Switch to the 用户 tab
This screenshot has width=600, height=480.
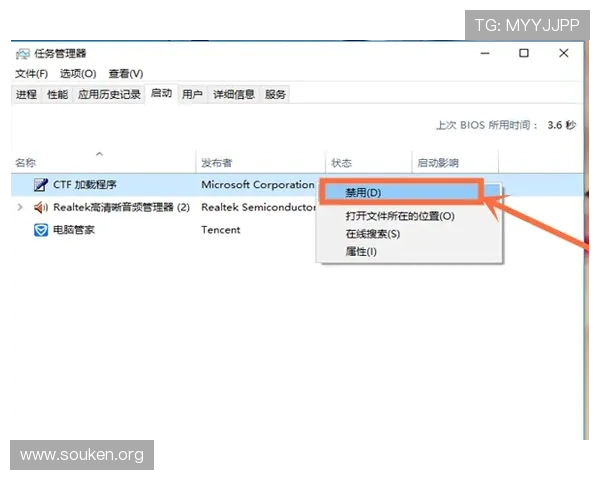[x=192, y=94]
